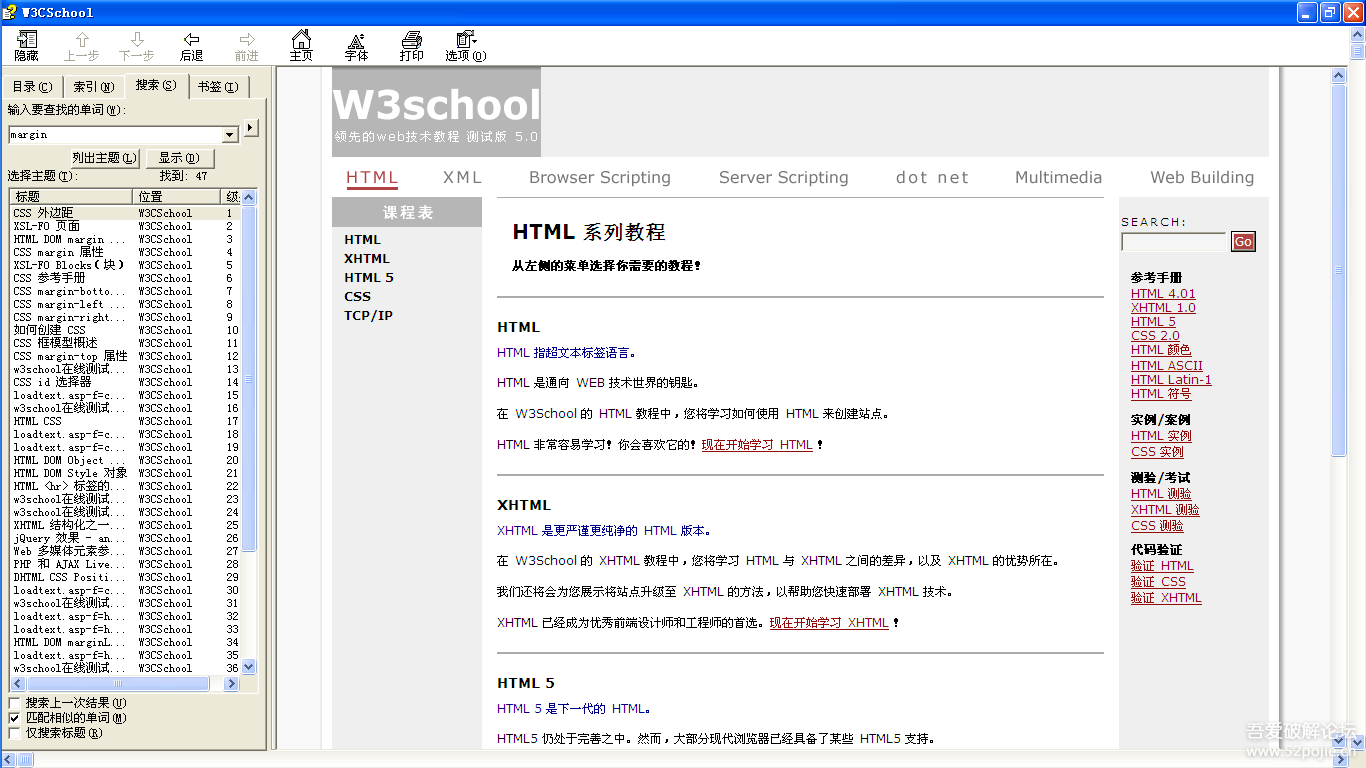Click the Hide (隐藏) toolbar icon

click(27, 46)
